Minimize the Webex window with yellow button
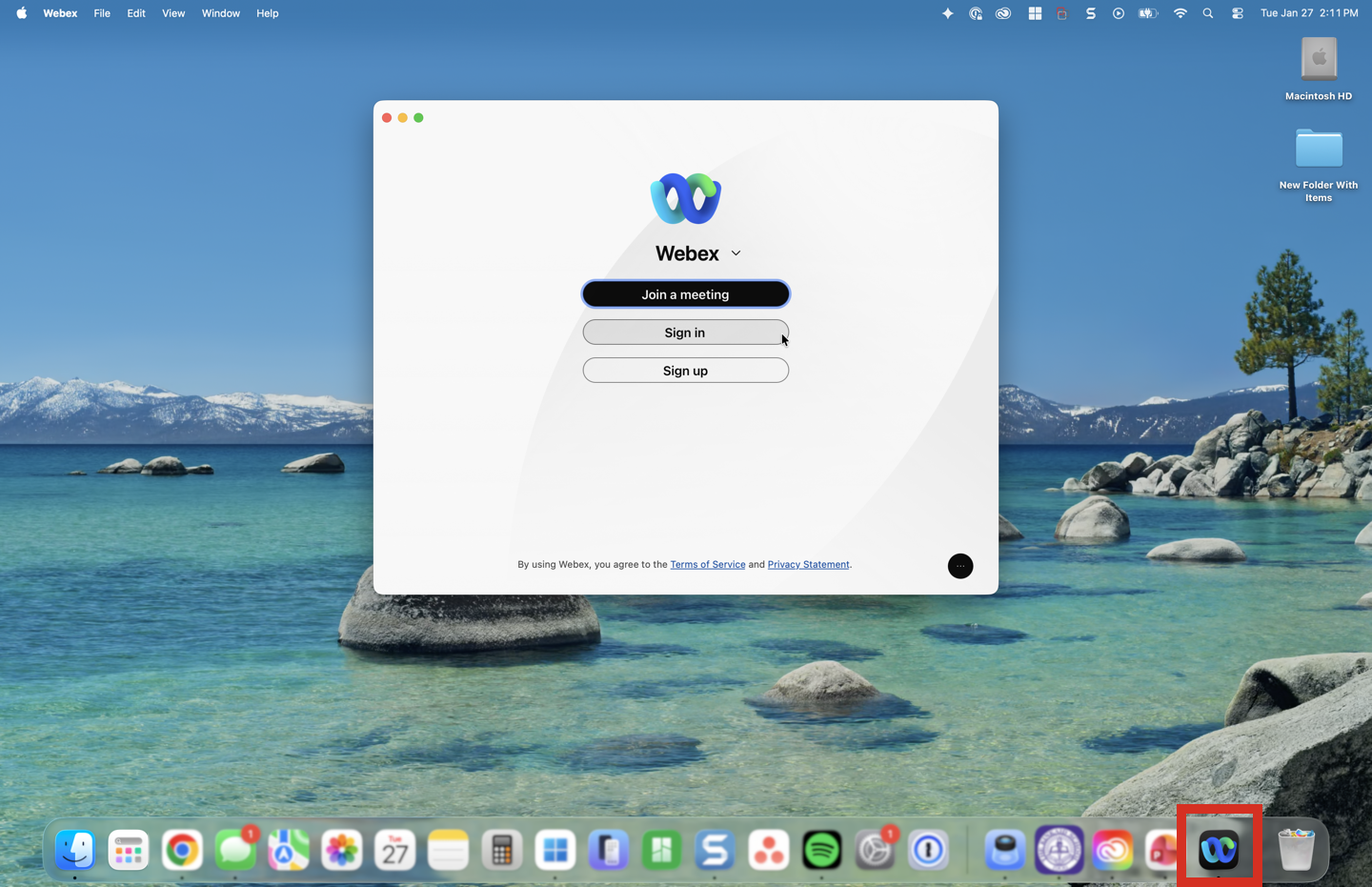Image resolution: width=1372 pixels, height=887 pixels. pyautogui.click(x=403, y=118)
